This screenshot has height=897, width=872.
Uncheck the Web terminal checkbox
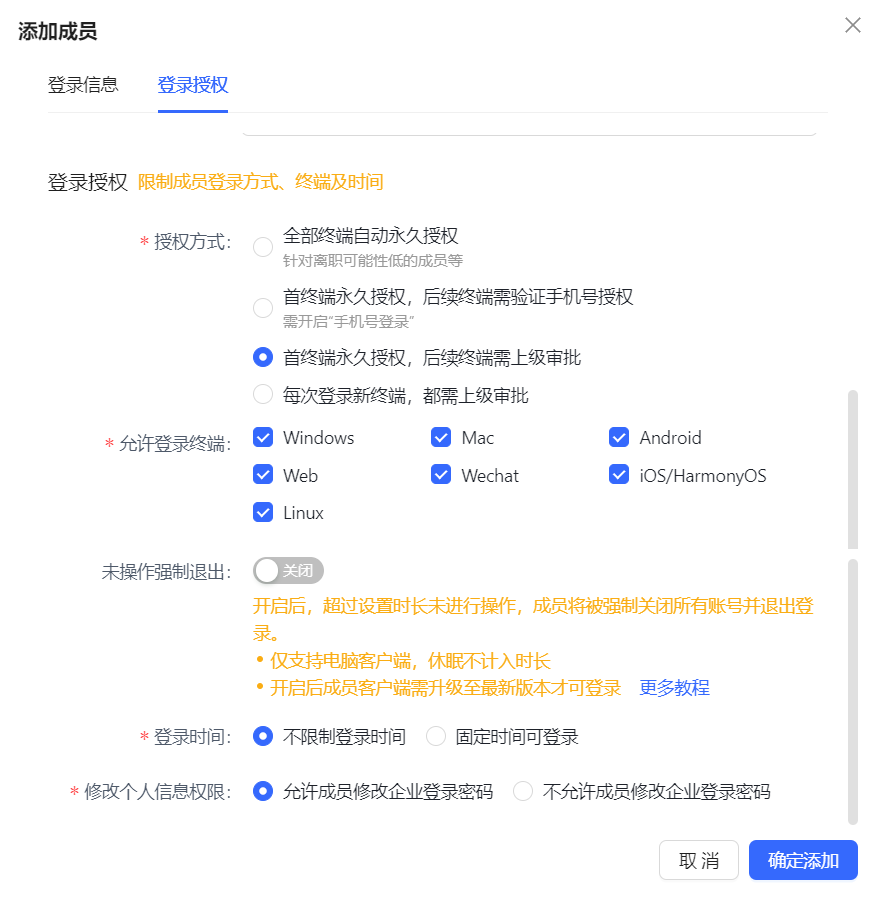pyautogui.click(x=263, y=475)
